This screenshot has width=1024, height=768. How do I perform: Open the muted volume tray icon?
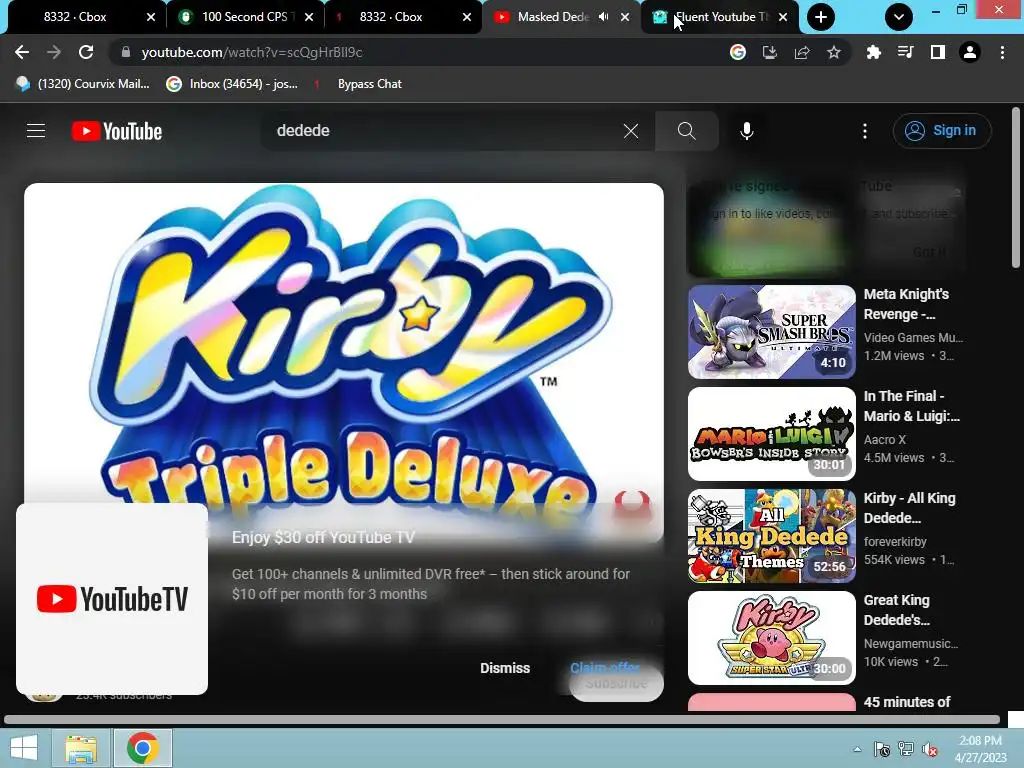coord(930,749)
